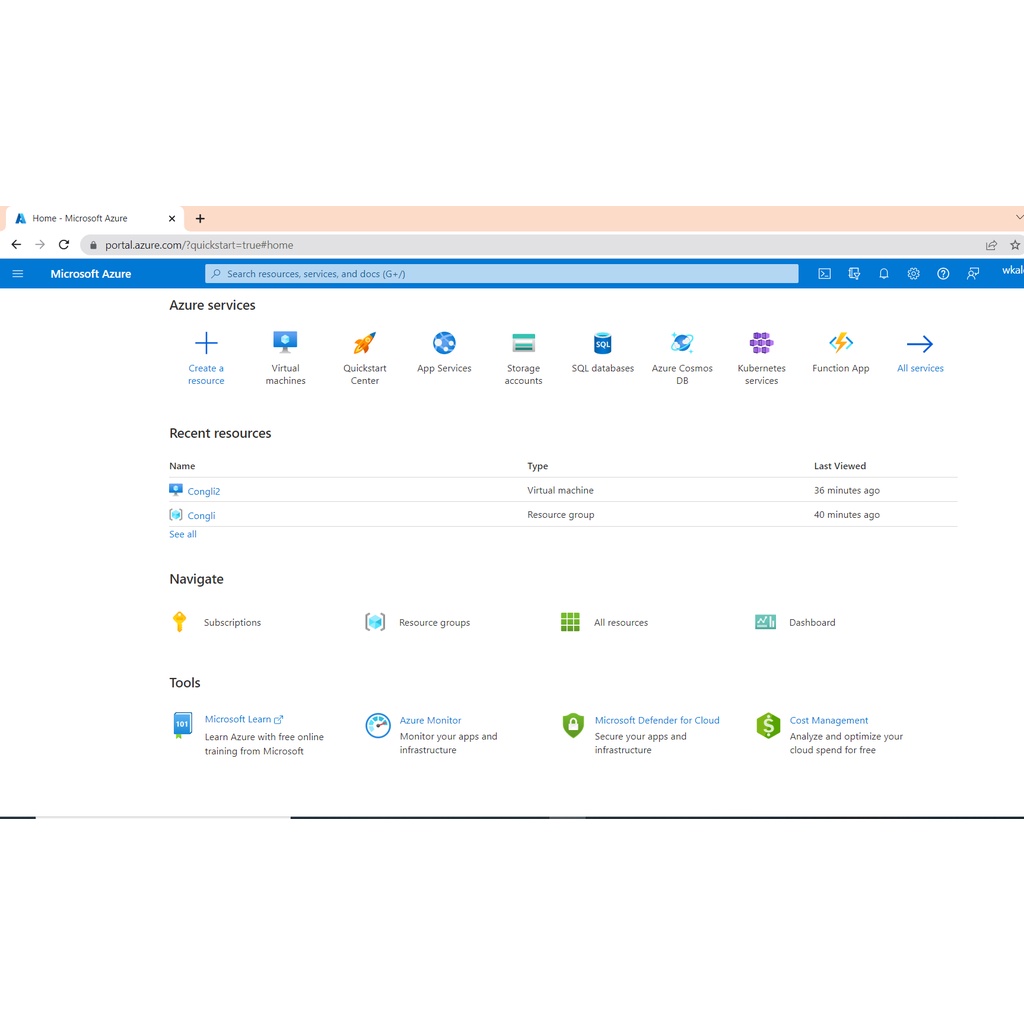Click the '40 minutes ago' cell
This screenshot has height=1024, width=1024.
846,515
